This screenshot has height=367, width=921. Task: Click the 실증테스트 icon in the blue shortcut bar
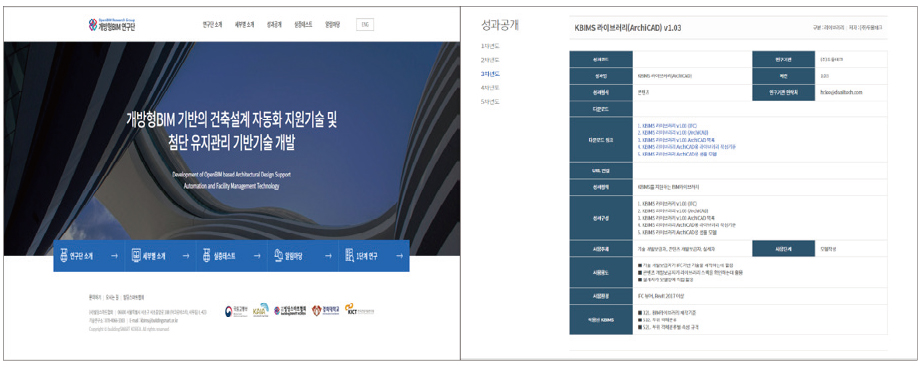click(206, 256)
